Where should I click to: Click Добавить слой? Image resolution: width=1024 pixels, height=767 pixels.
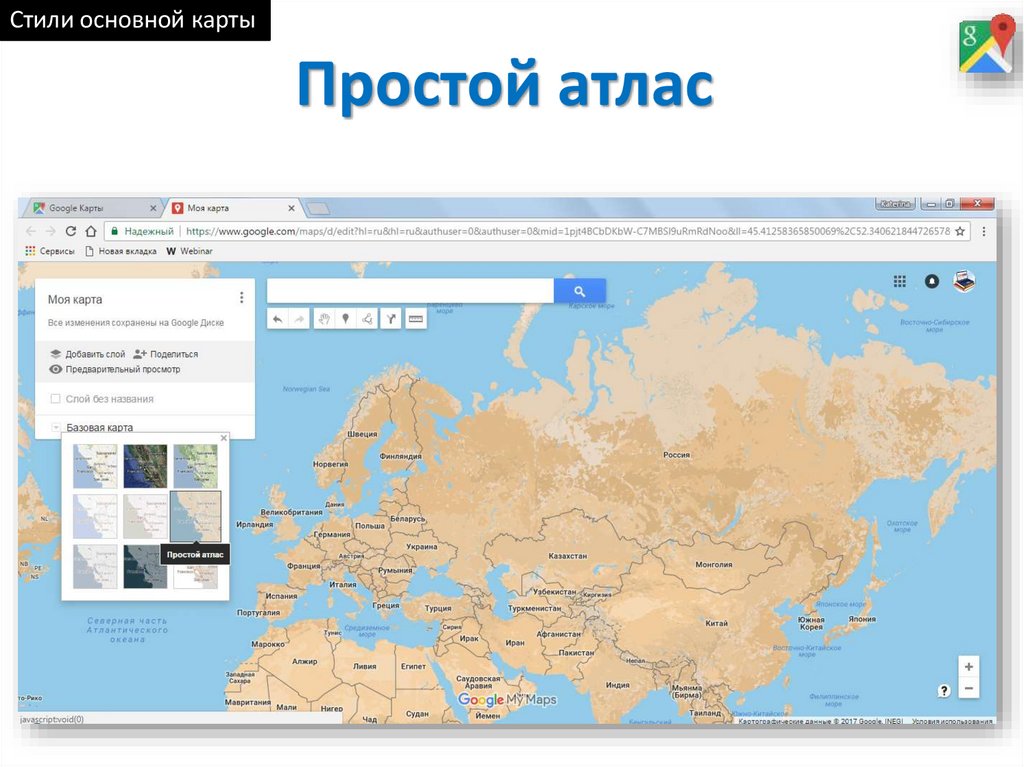(x=88, y=354)
